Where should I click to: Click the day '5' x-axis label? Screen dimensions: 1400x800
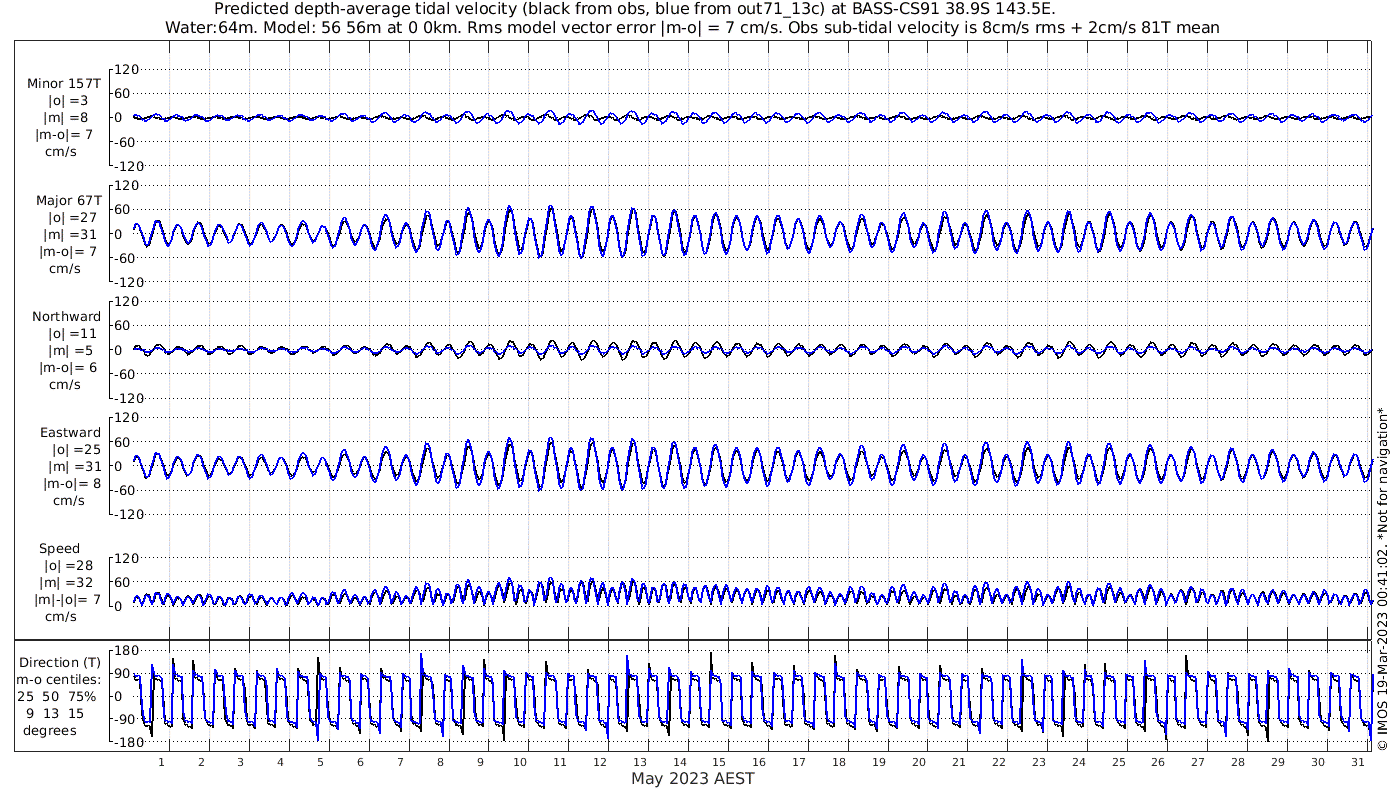320,762
